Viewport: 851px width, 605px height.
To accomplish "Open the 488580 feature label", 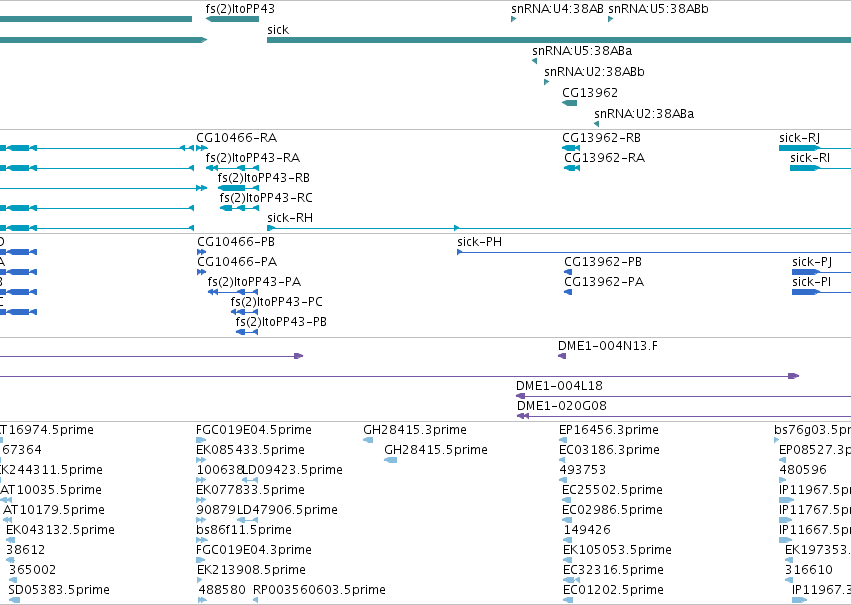I will (x=222, y=590).
